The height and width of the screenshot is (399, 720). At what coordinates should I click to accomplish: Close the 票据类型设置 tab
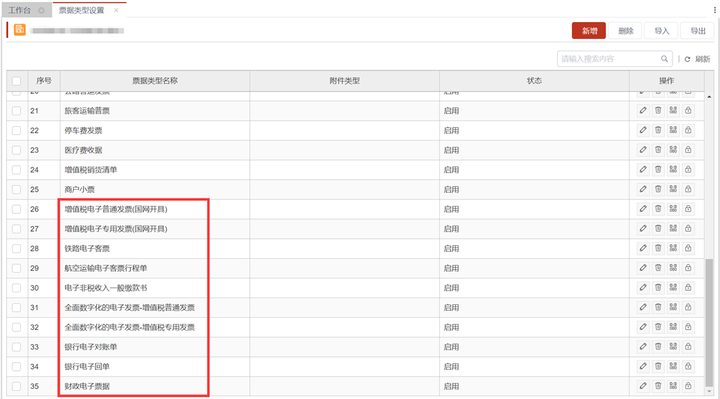116,10
